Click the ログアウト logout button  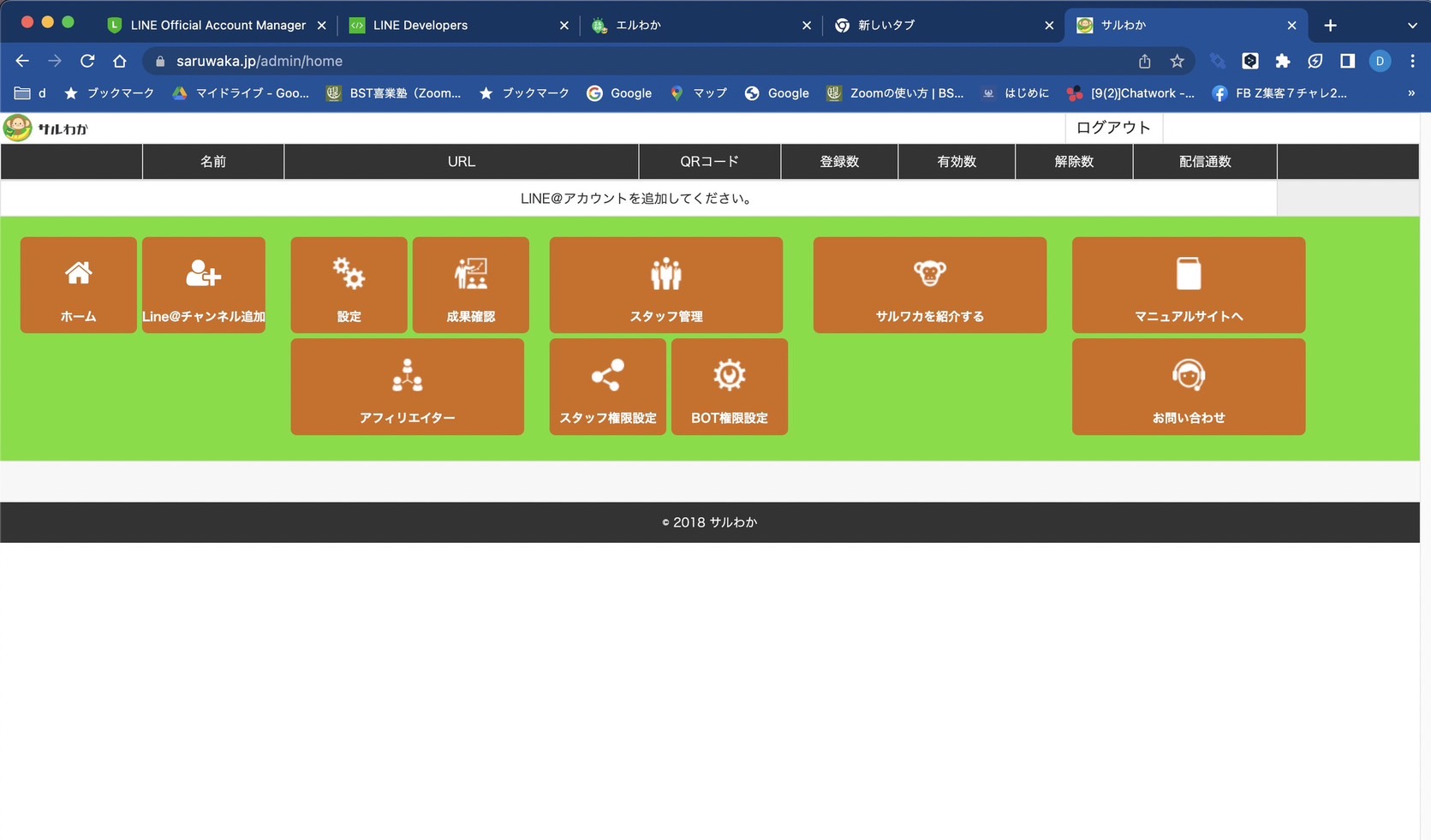[x=1113, y=128]
